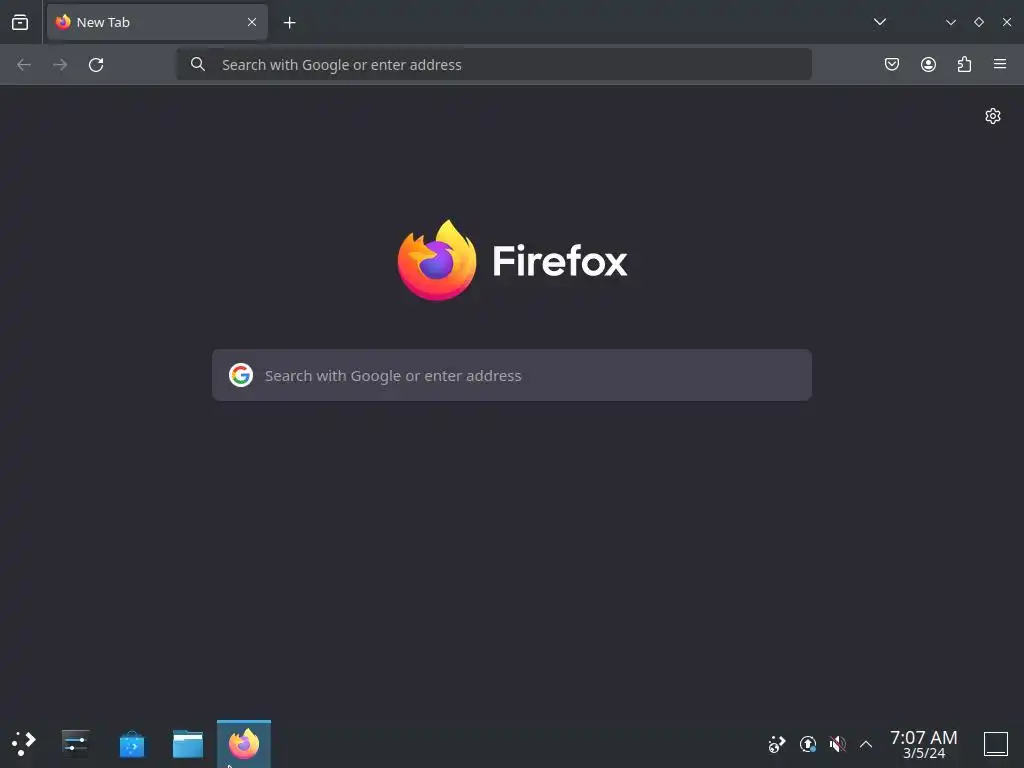Expand hidden system tray icons
The image size is (1024, 768).
coord(866,744)
